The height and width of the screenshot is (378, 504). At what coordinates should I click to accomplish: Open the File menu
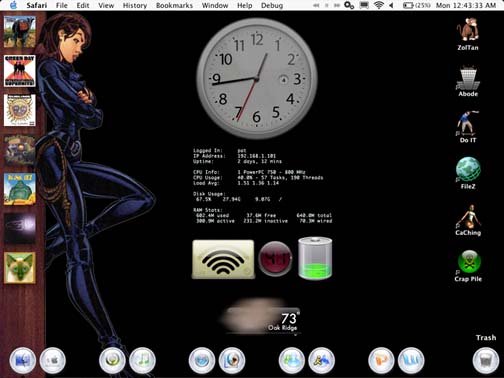(x=62, y=5)
